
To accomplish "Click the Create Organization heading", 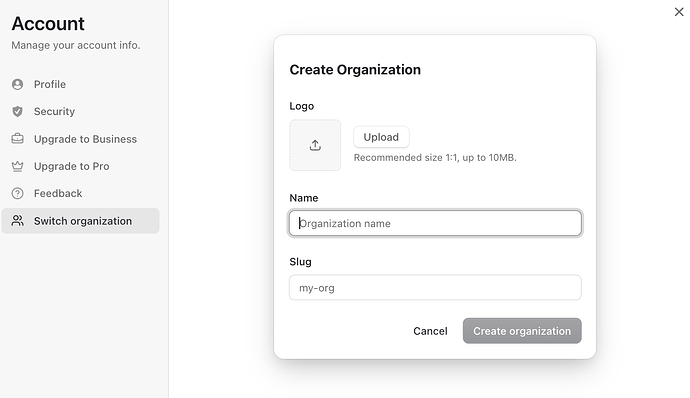I will pyautogui.click(x=355, y=70).
